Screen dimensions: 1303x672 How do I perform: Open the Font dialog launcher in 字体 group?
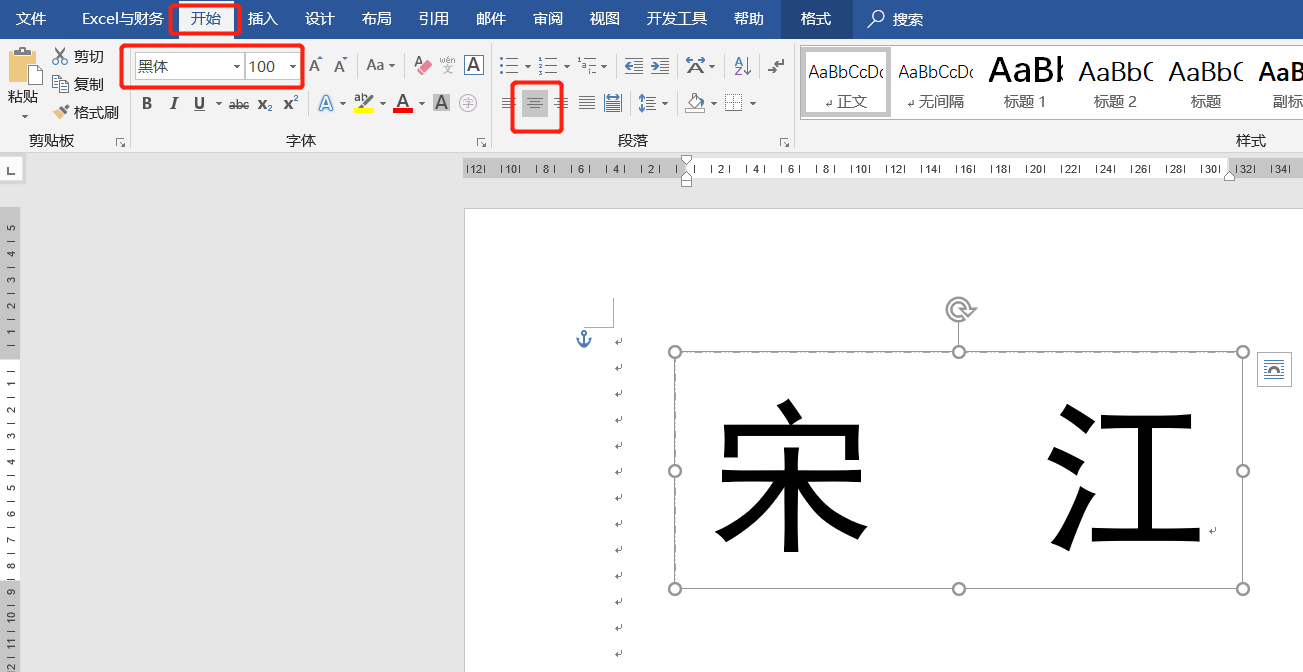click(481, 143)
